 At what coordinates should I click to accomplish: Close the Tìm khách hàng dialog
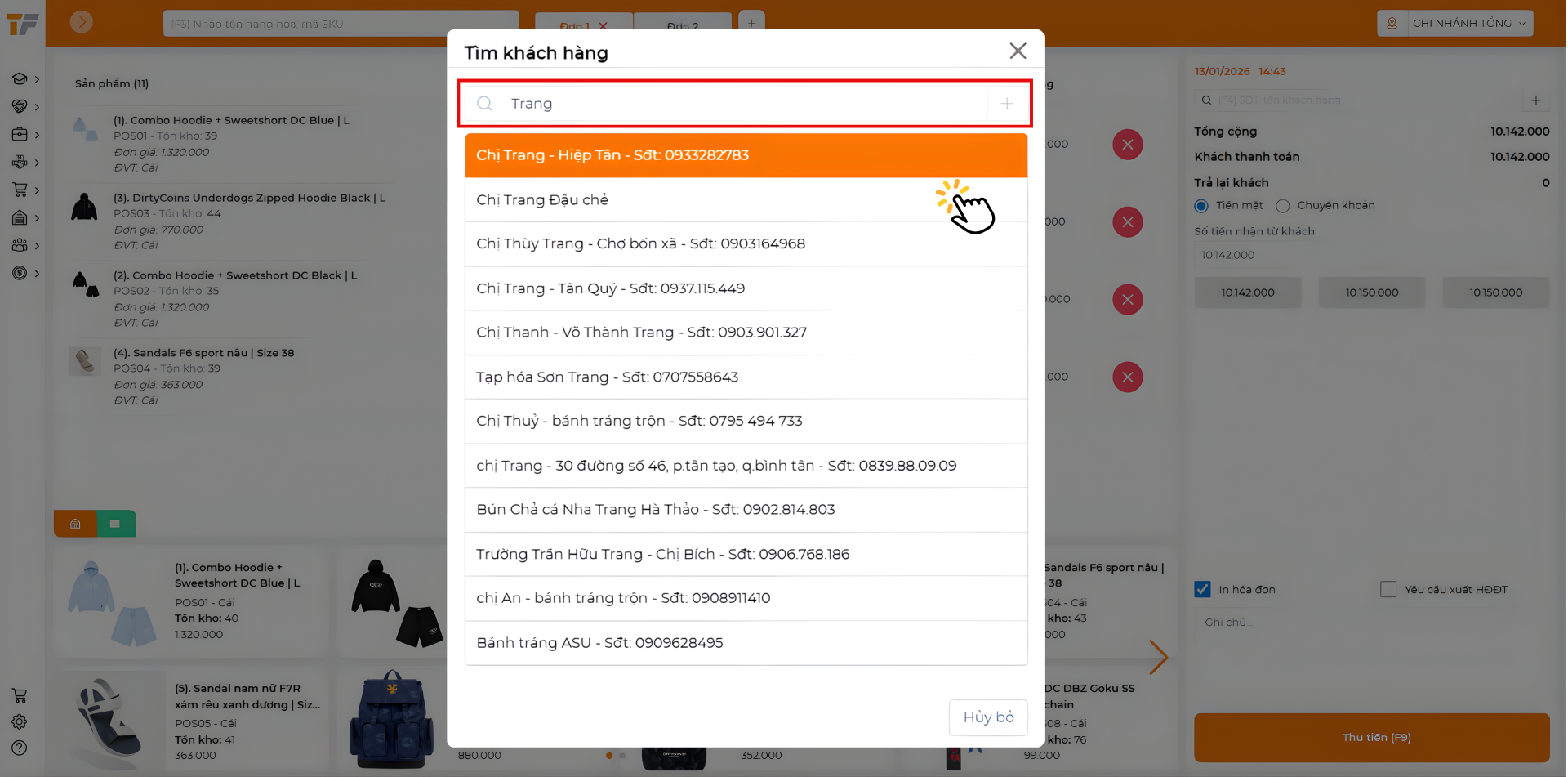[1018, 51]
